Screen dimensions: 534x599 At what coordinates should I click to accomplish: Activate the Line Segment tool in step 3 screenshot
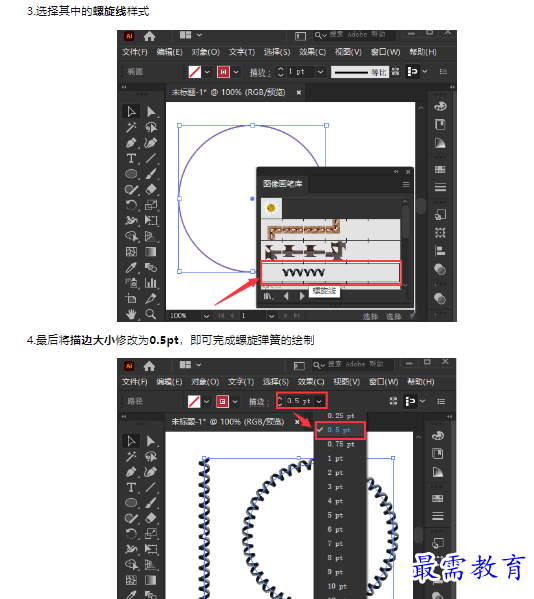coord(151,158)
